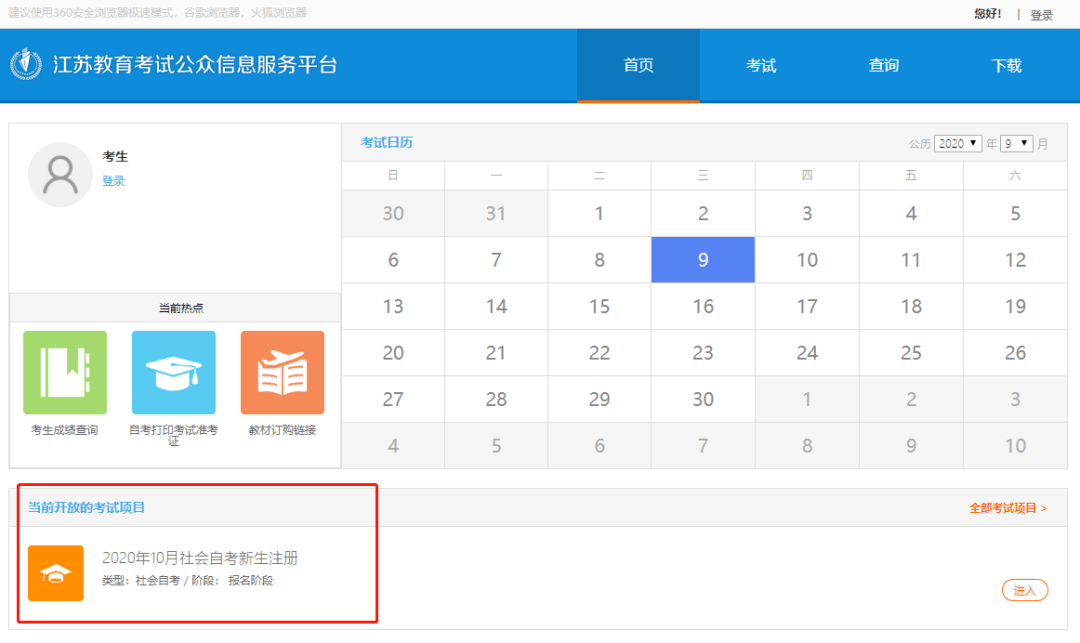The height and width of the screenshot is (643, 1080).
Task: Select the date 26 on the calendar
Action: point(1015,352)
